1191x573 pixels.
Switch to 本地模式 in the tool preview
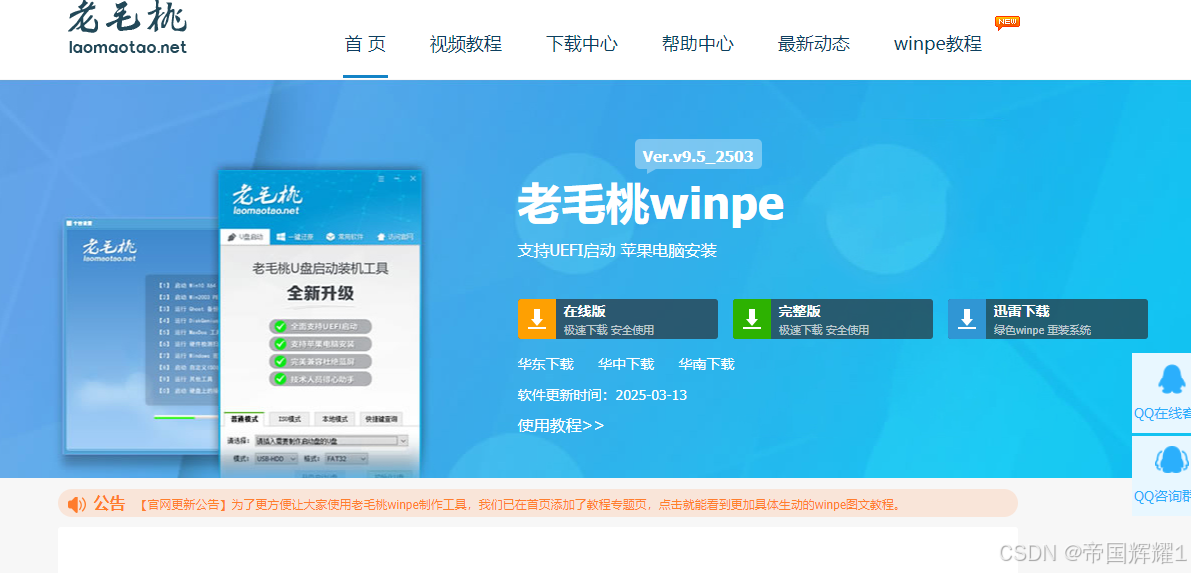coord(334,419)
